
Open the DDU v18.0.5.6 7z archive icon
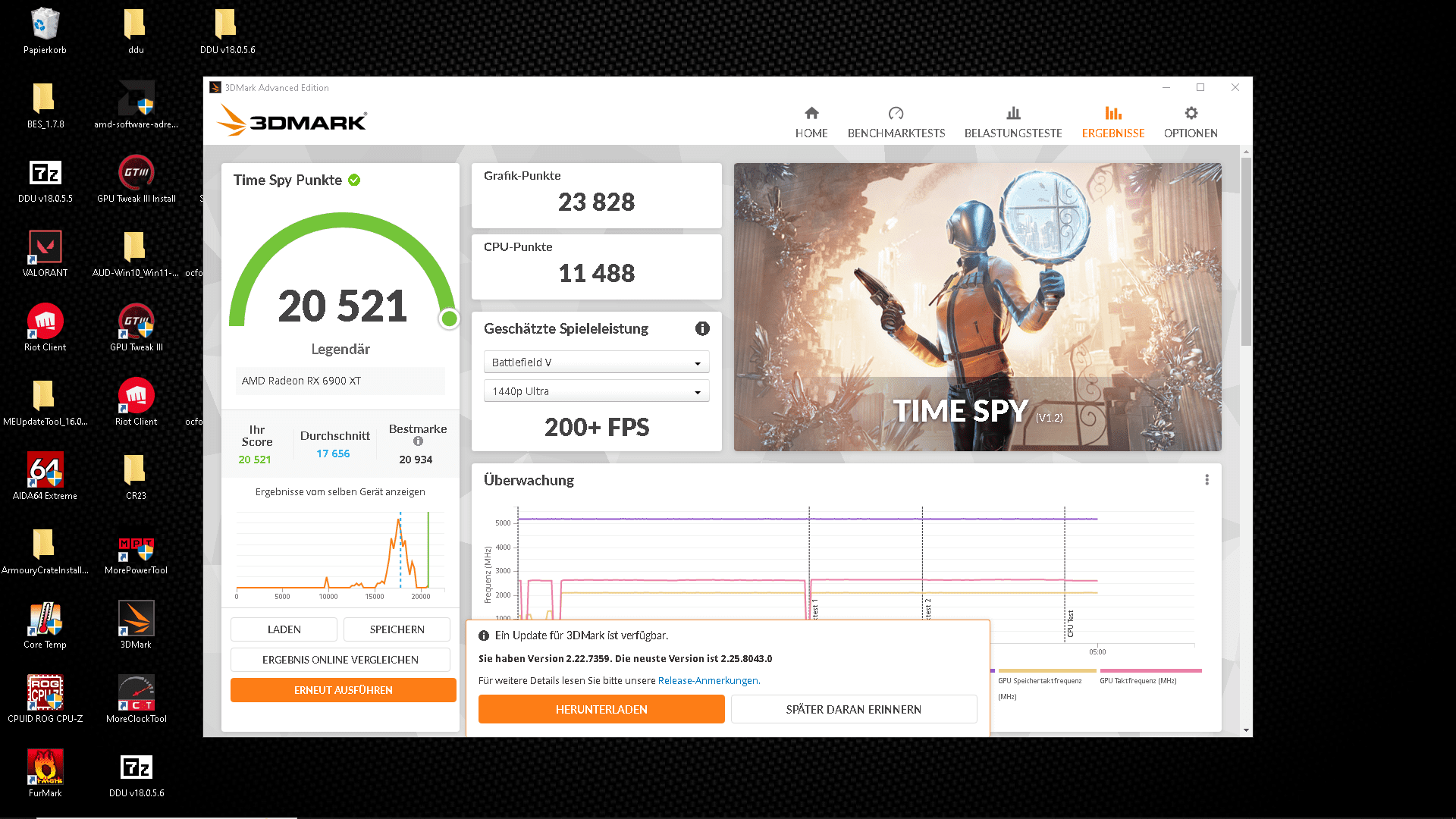pyautogui.click(x=136, y=773)
